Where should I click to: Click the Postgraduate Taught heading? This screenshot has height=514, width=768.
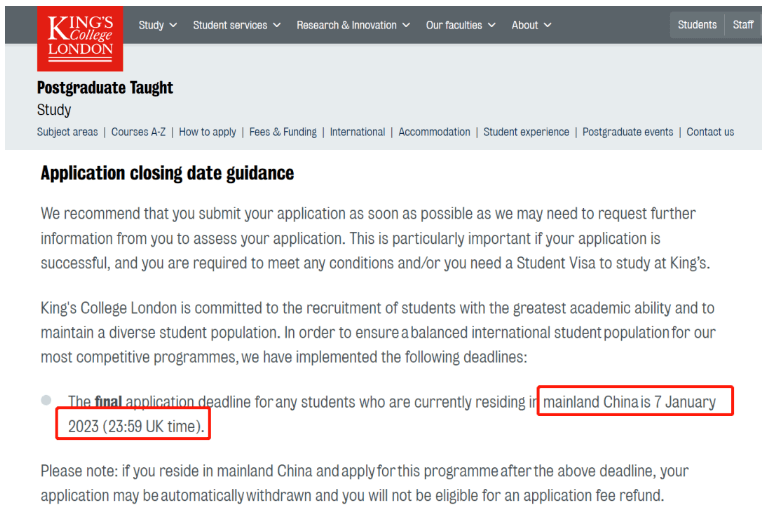click(105, 88)
